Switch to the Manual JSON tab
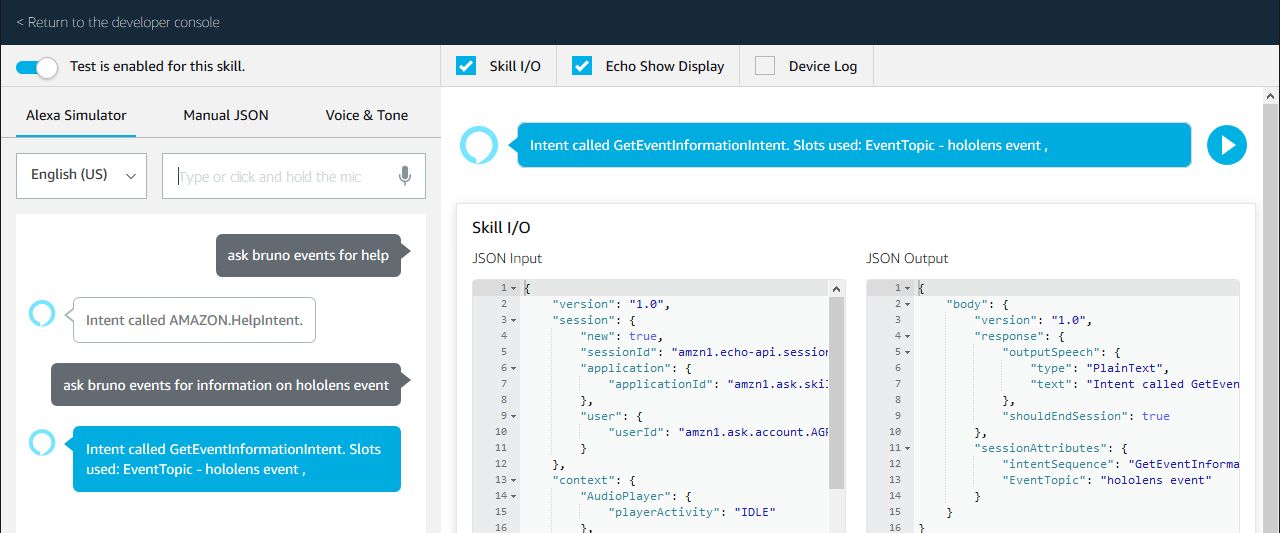 coord(226,115)
